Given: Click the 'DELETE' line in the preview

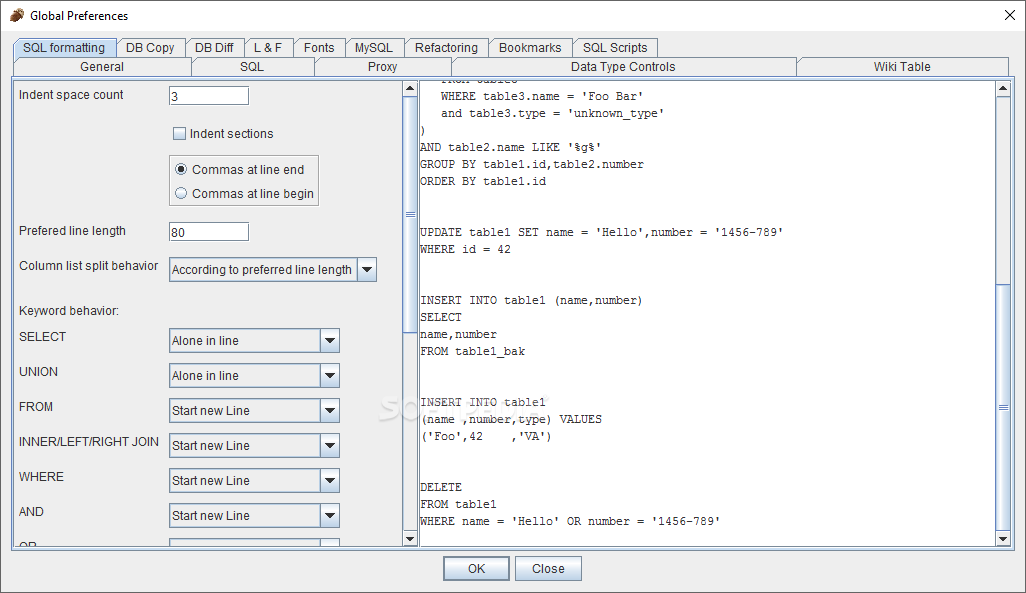Looking at the screenshot, I should (x=441, y=488).
